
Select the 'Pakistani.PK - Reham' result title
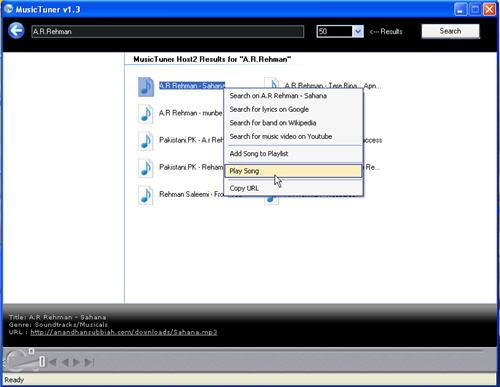(x=191, y=167)
